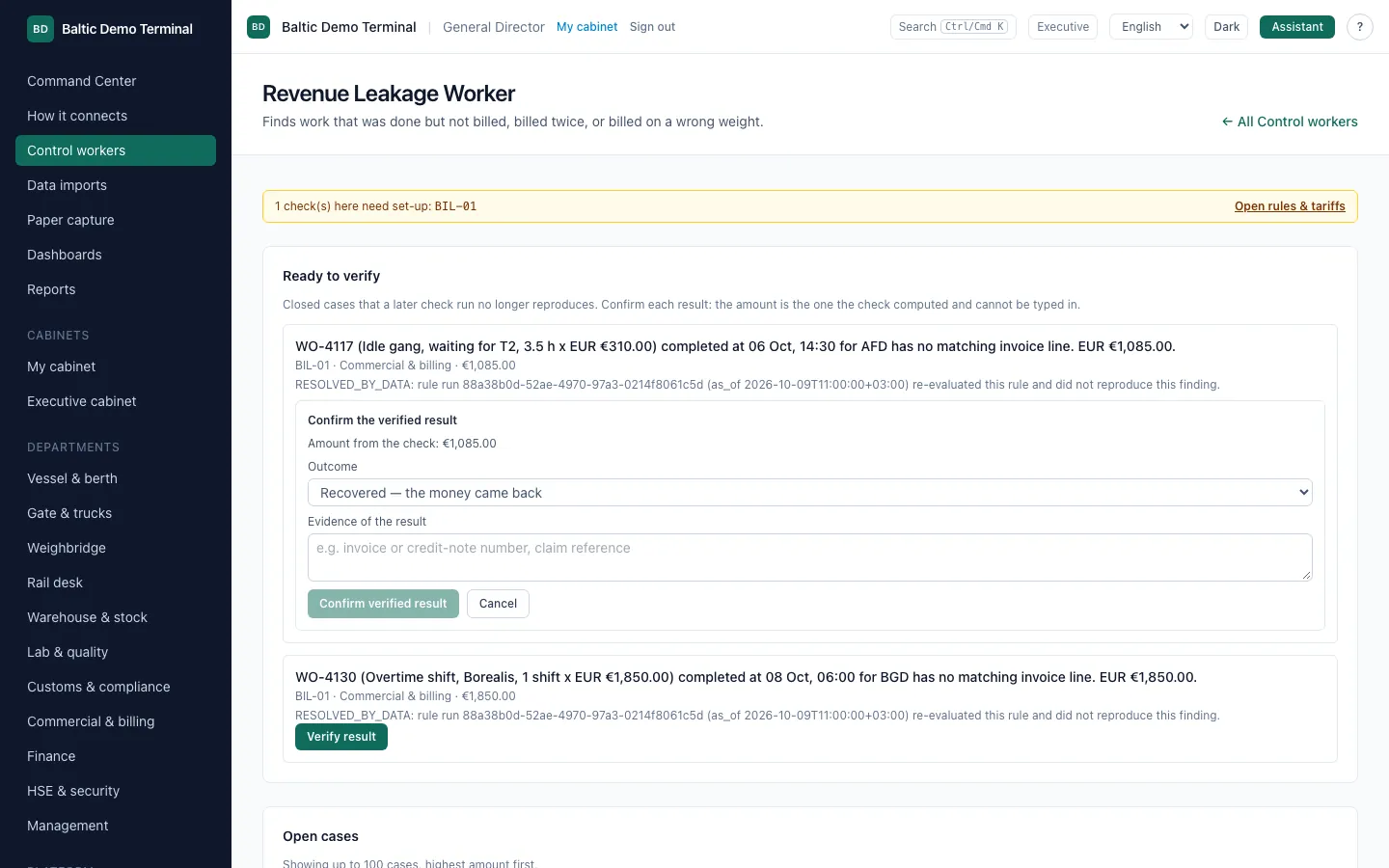Open Gate & trucks department

coord(116,513)
